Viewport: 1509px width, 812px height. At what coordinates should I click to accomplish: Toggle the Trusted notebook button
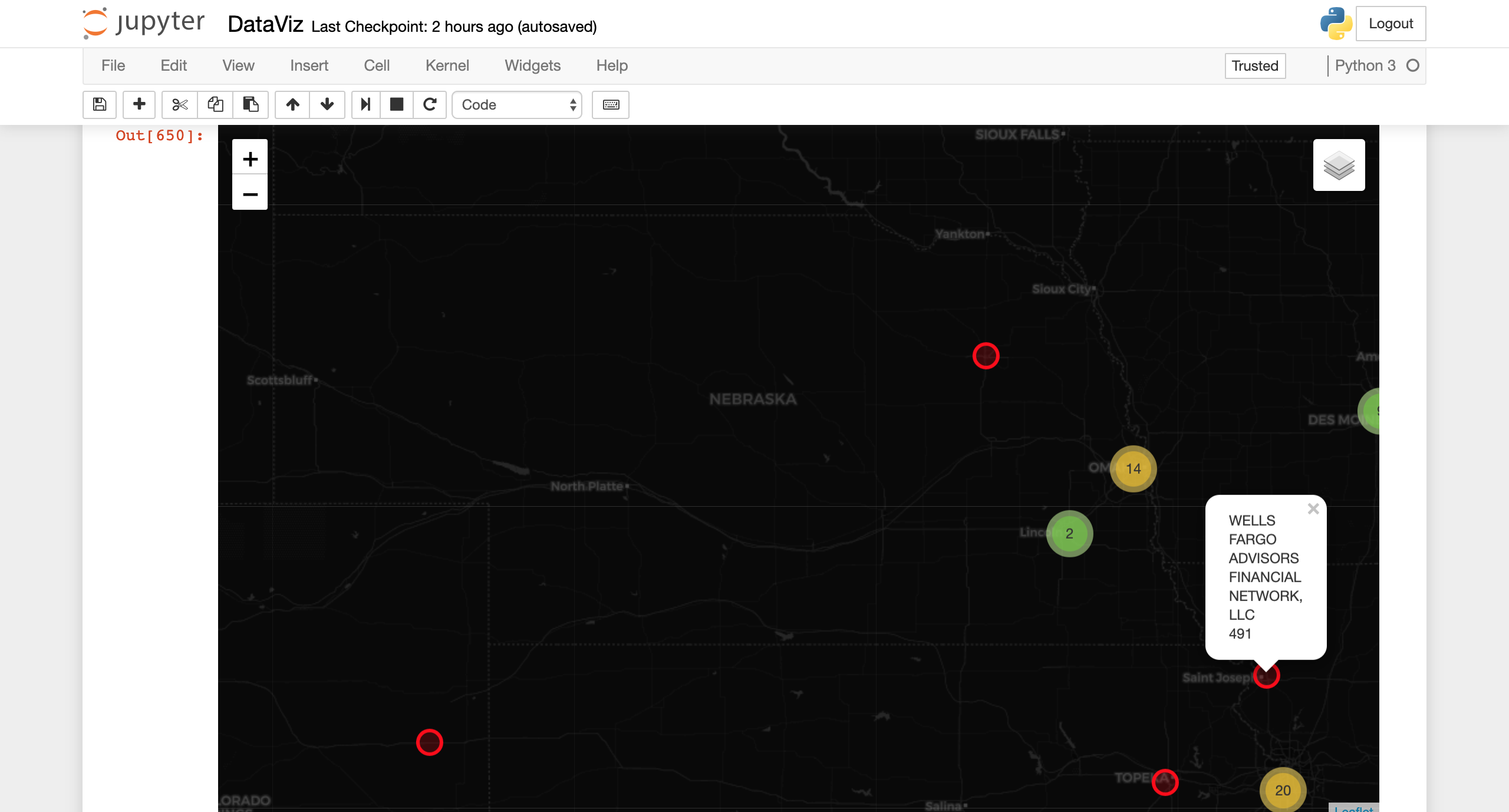1254,65
